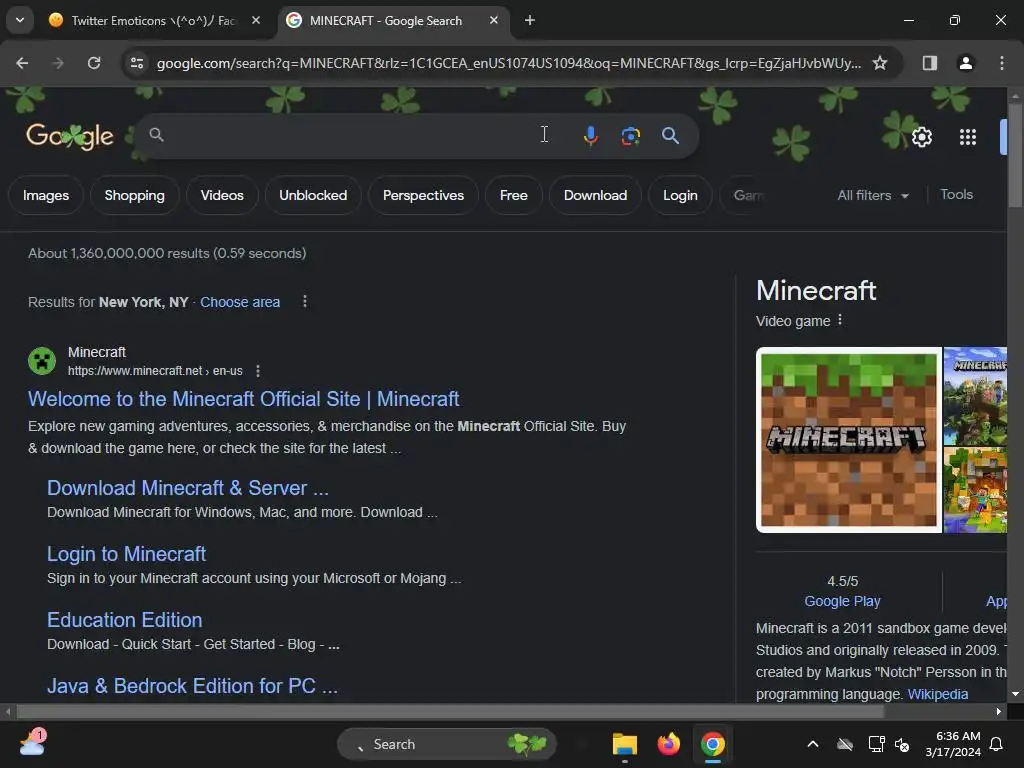Open Login to Minecraft link

click(x=126, y=554)
